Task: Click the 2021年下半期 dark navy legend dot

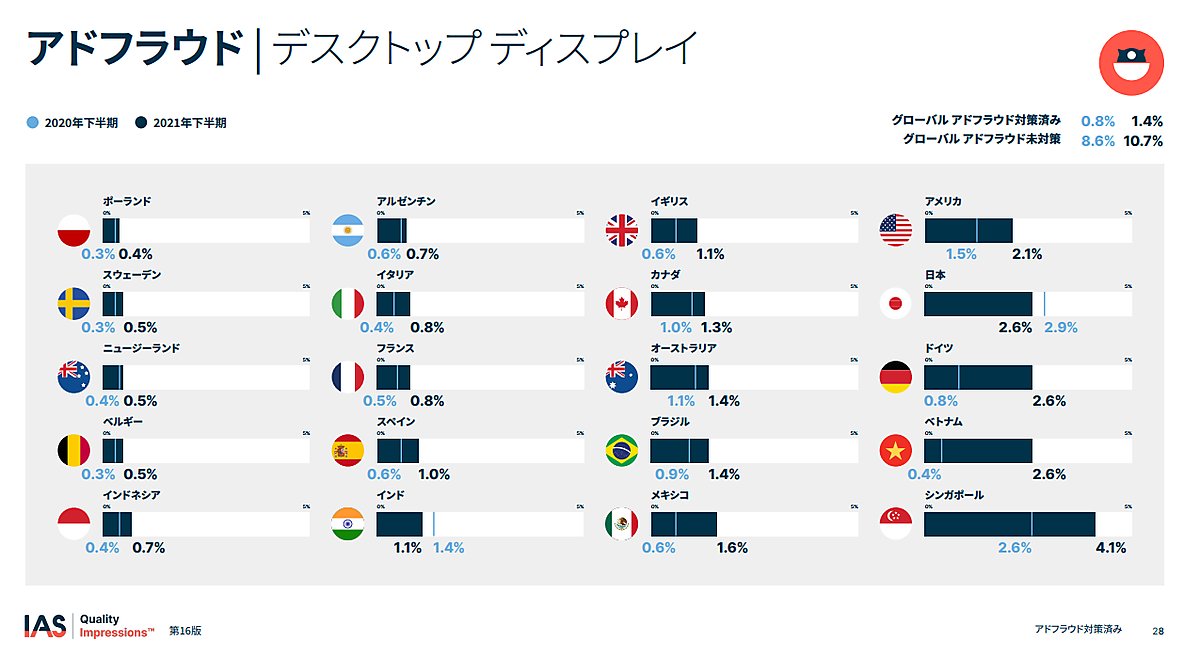Action: click(x=141, y=123)
